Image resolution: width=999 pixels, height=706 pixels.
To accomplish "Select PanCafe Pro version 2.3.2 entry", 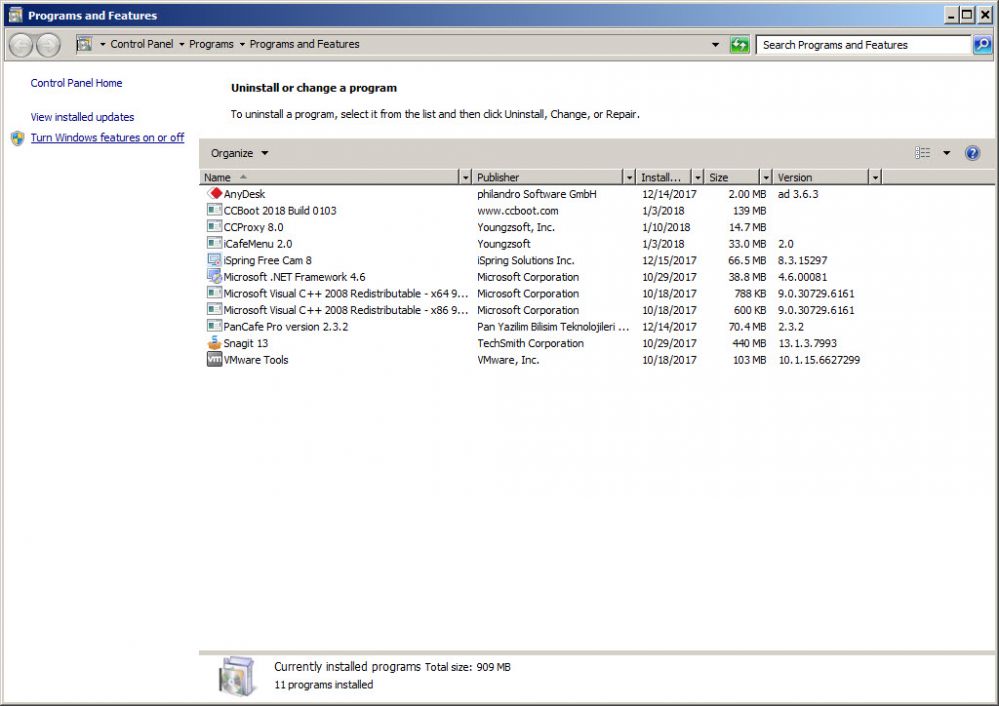I will 285,326.
